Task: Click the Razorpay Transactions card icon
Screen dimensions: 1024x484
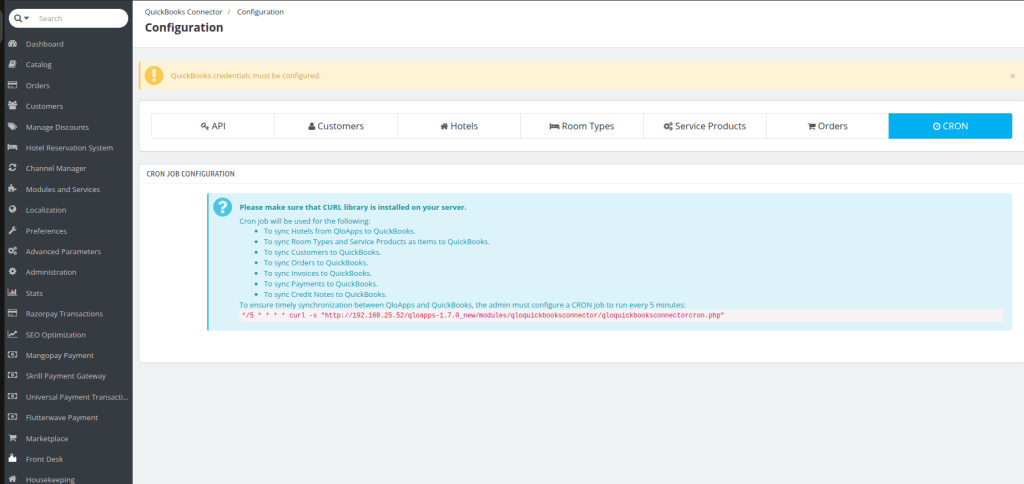Action: [12, 314]
